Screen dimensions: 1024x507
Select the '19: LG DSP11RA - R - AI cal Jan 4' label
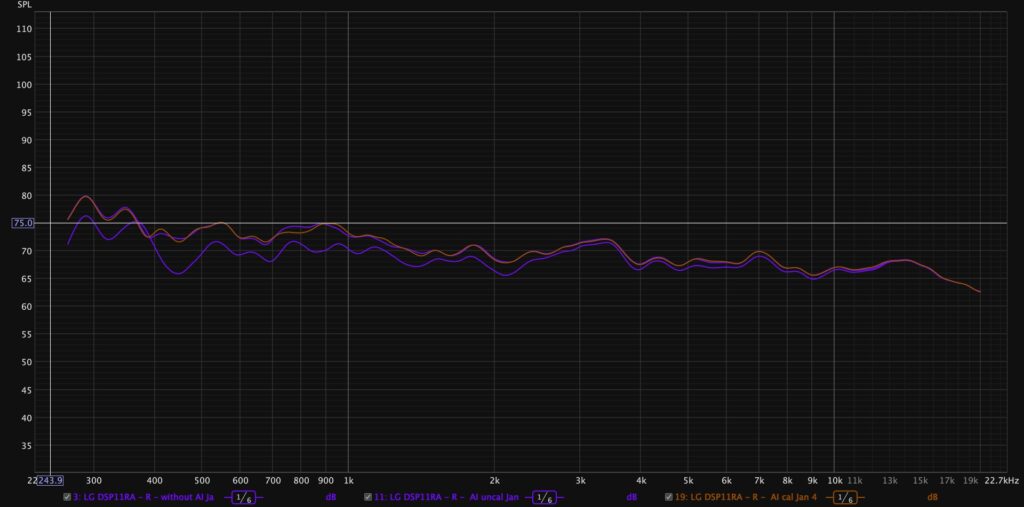tap(747, 497)
